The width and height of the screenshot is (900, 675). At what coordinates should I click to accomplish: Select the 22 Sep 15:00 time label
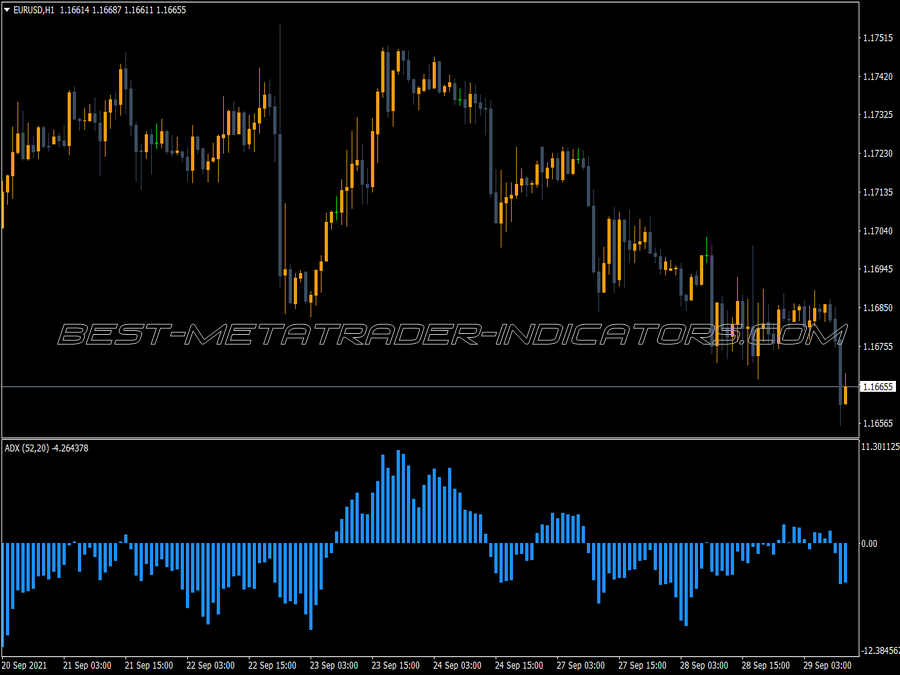pyautogui.click(x=272, y=665)
